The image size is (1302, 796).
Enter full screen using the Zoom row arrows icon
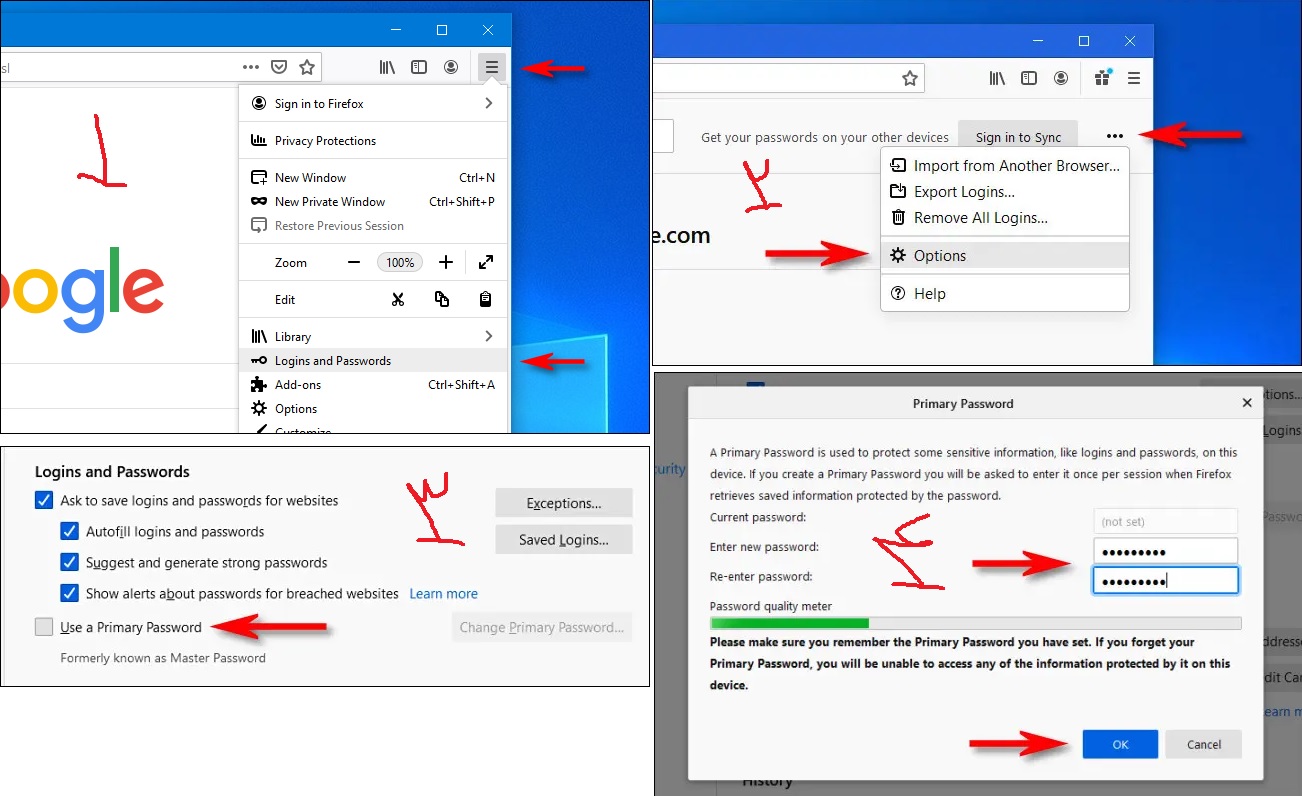[485, 262]
